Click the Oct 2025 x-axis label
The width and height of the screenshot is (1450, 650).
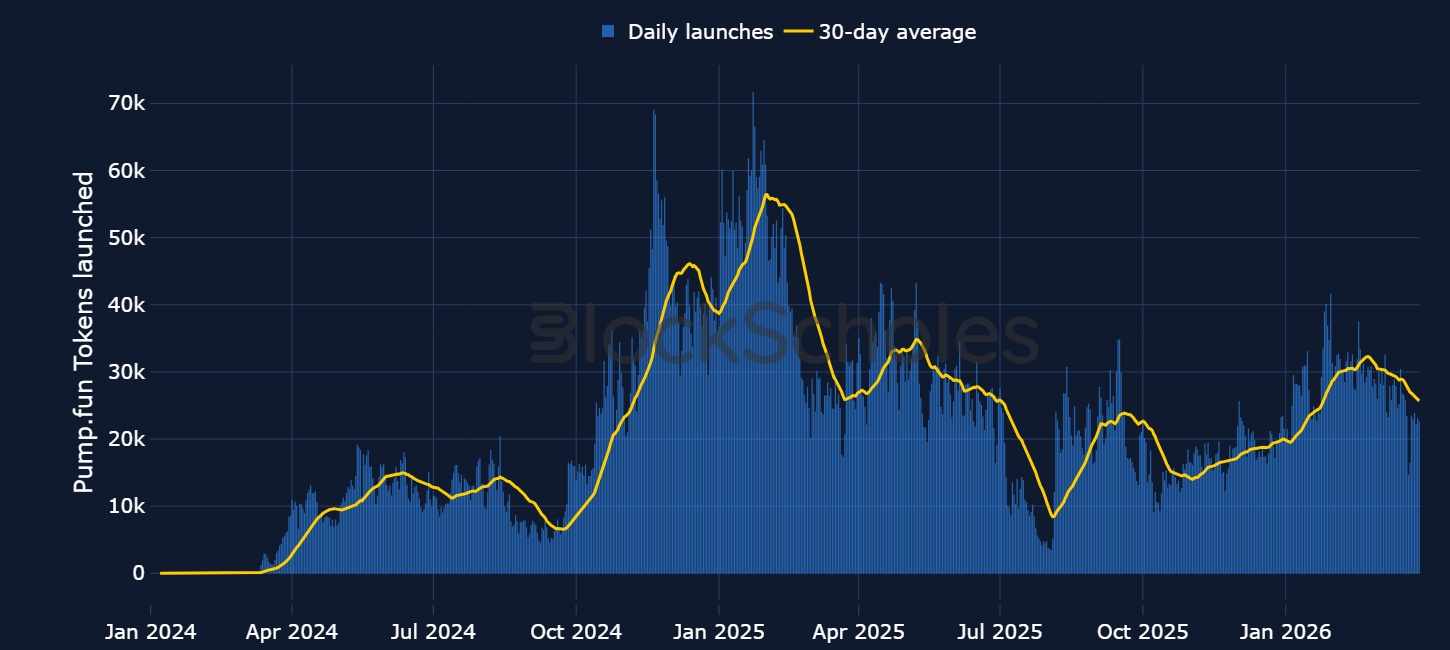pos(1143,632)
